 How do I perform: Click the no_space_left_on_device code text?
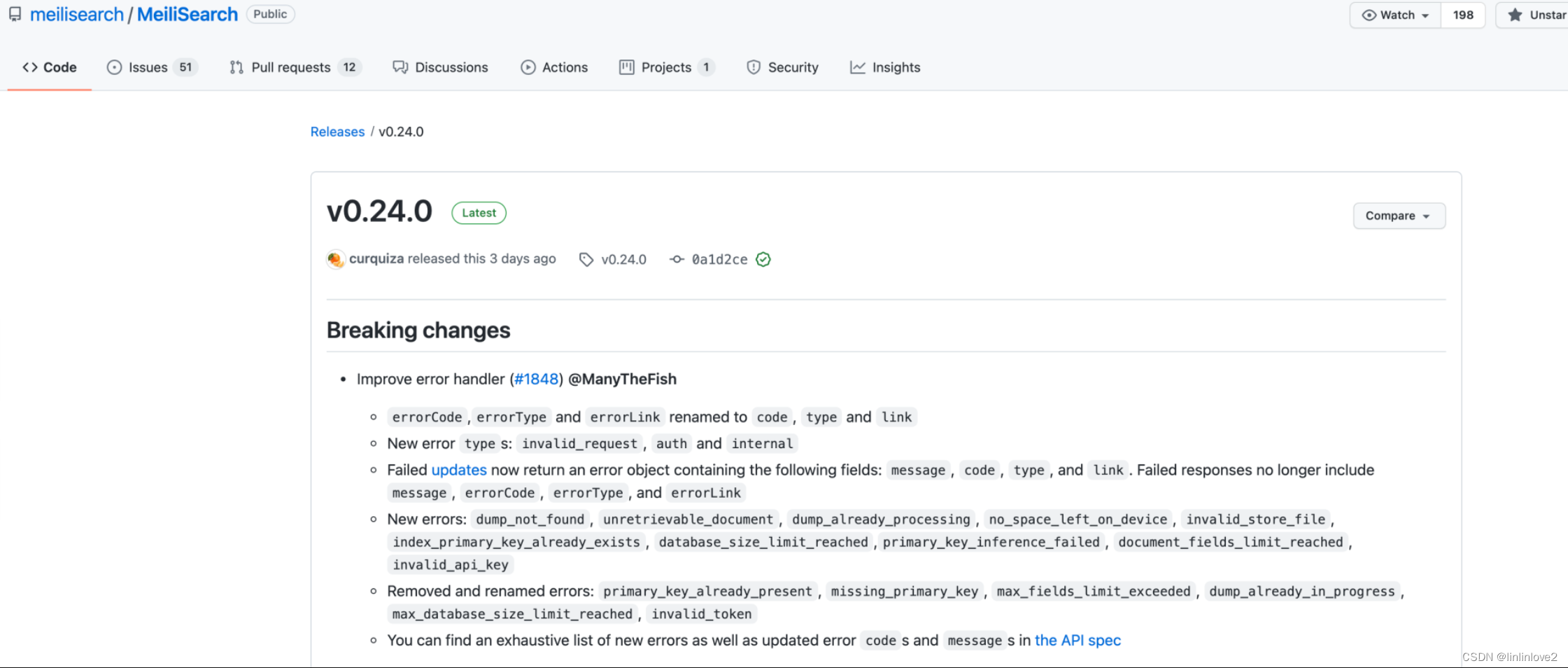point(1078,520)
